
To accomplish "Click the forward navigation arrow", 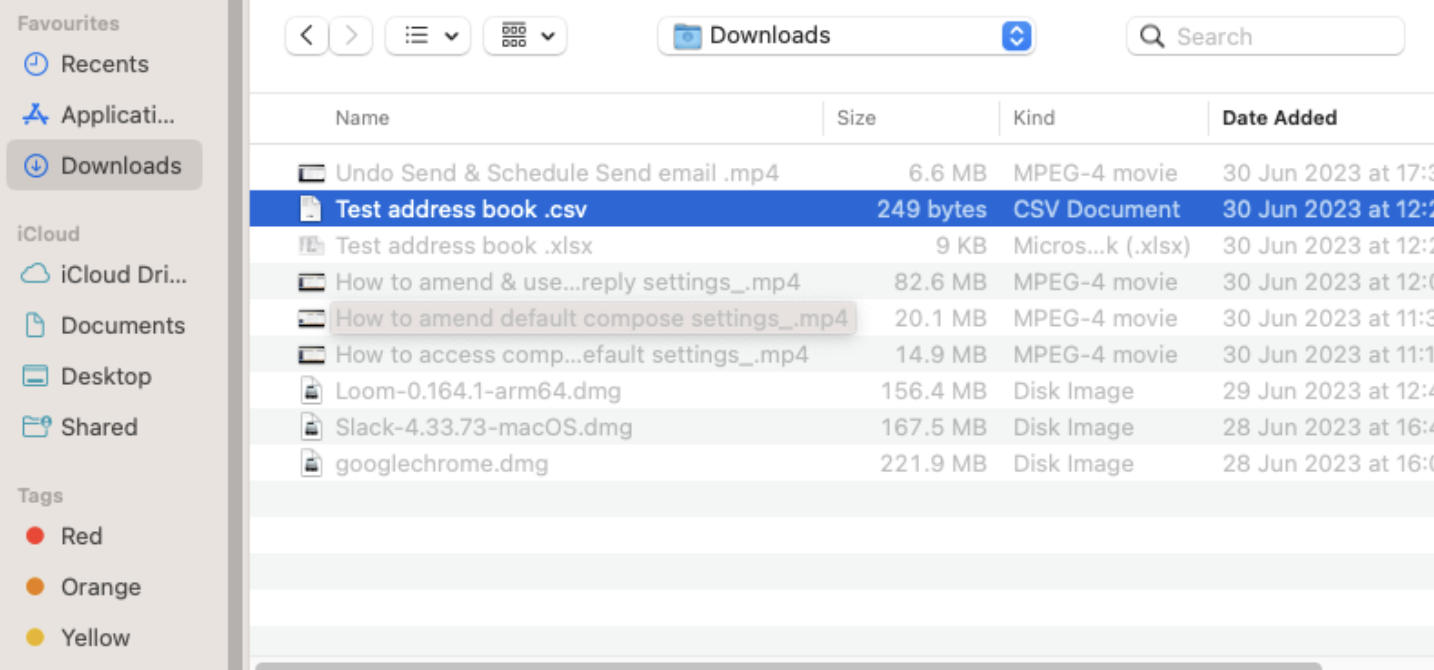I will [x=351, y=37].
